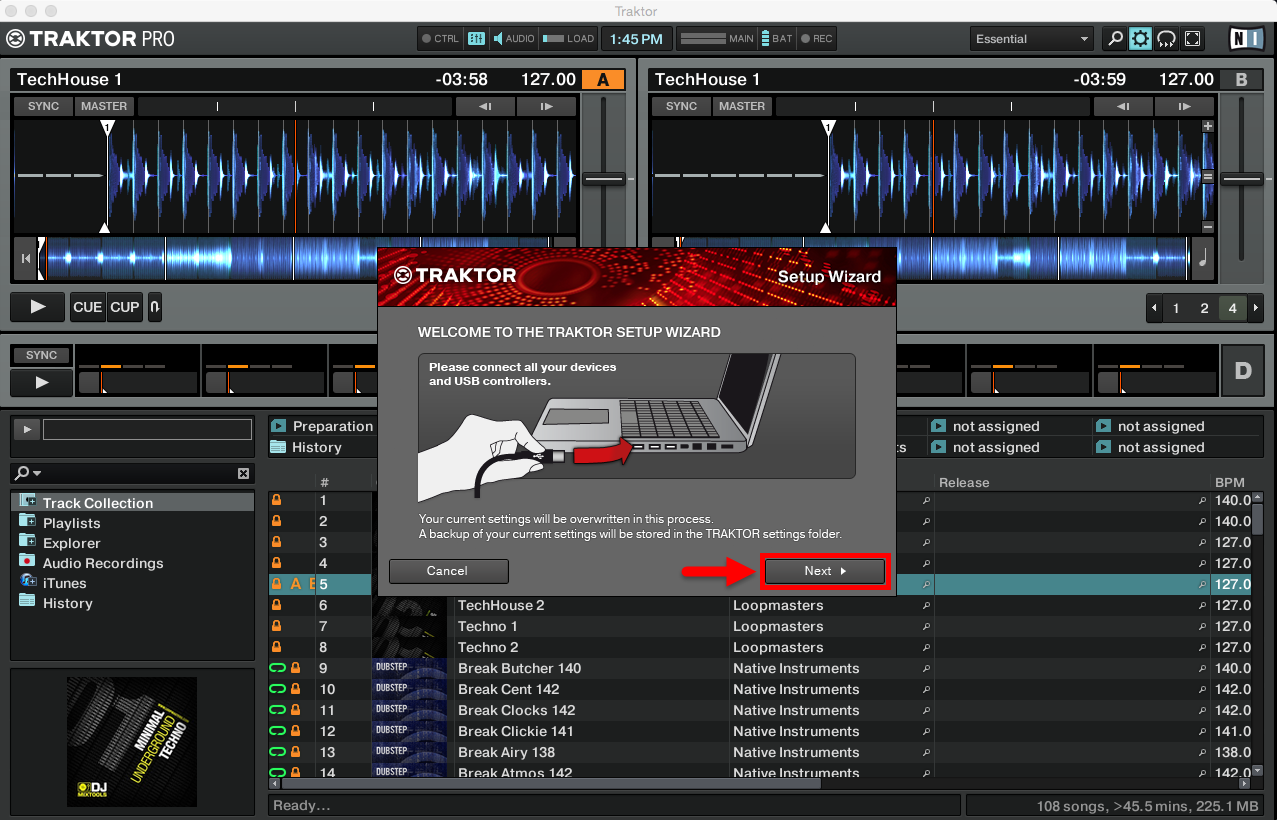Image resolution: width=1277 pixels, height=820 pixels.
Task: Open the Preparation playlist
Action: (329, 425)
